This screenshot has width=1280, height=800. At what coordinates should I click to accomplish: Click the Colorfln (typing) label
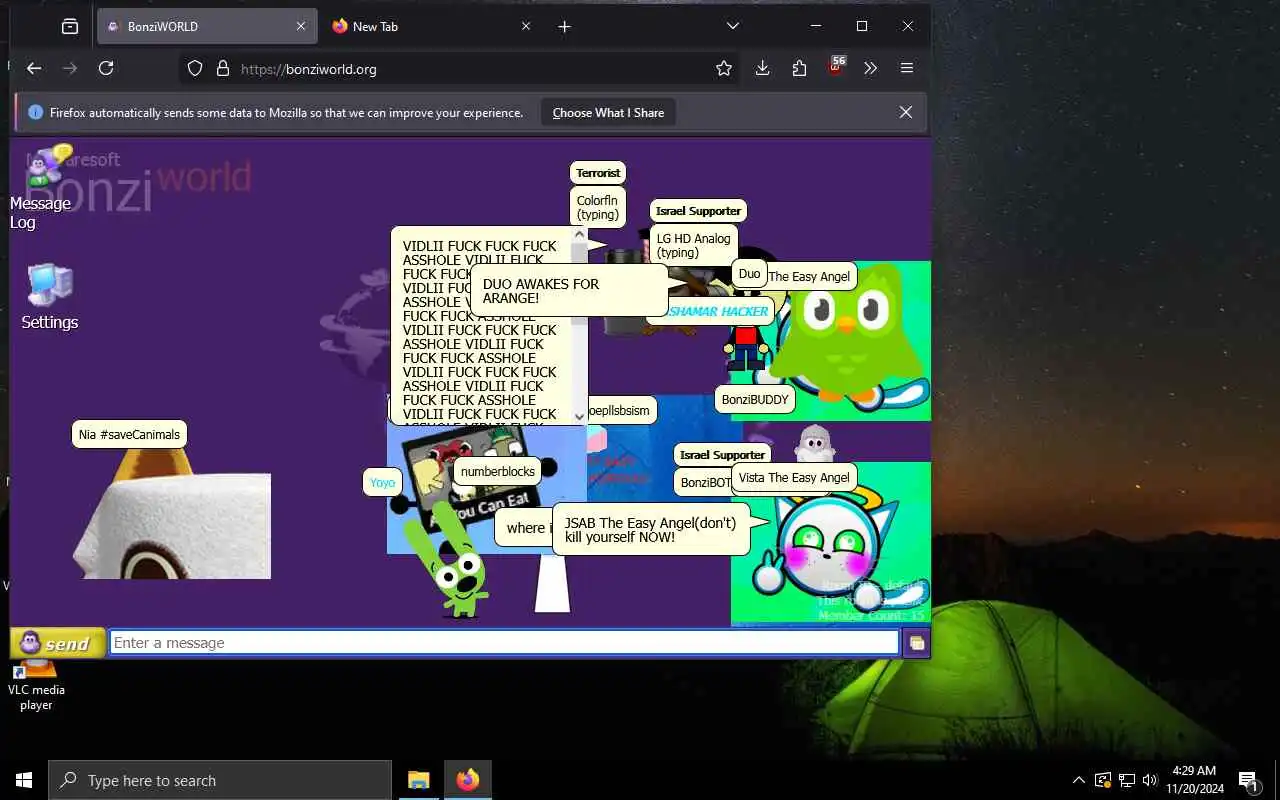[598, 207]
